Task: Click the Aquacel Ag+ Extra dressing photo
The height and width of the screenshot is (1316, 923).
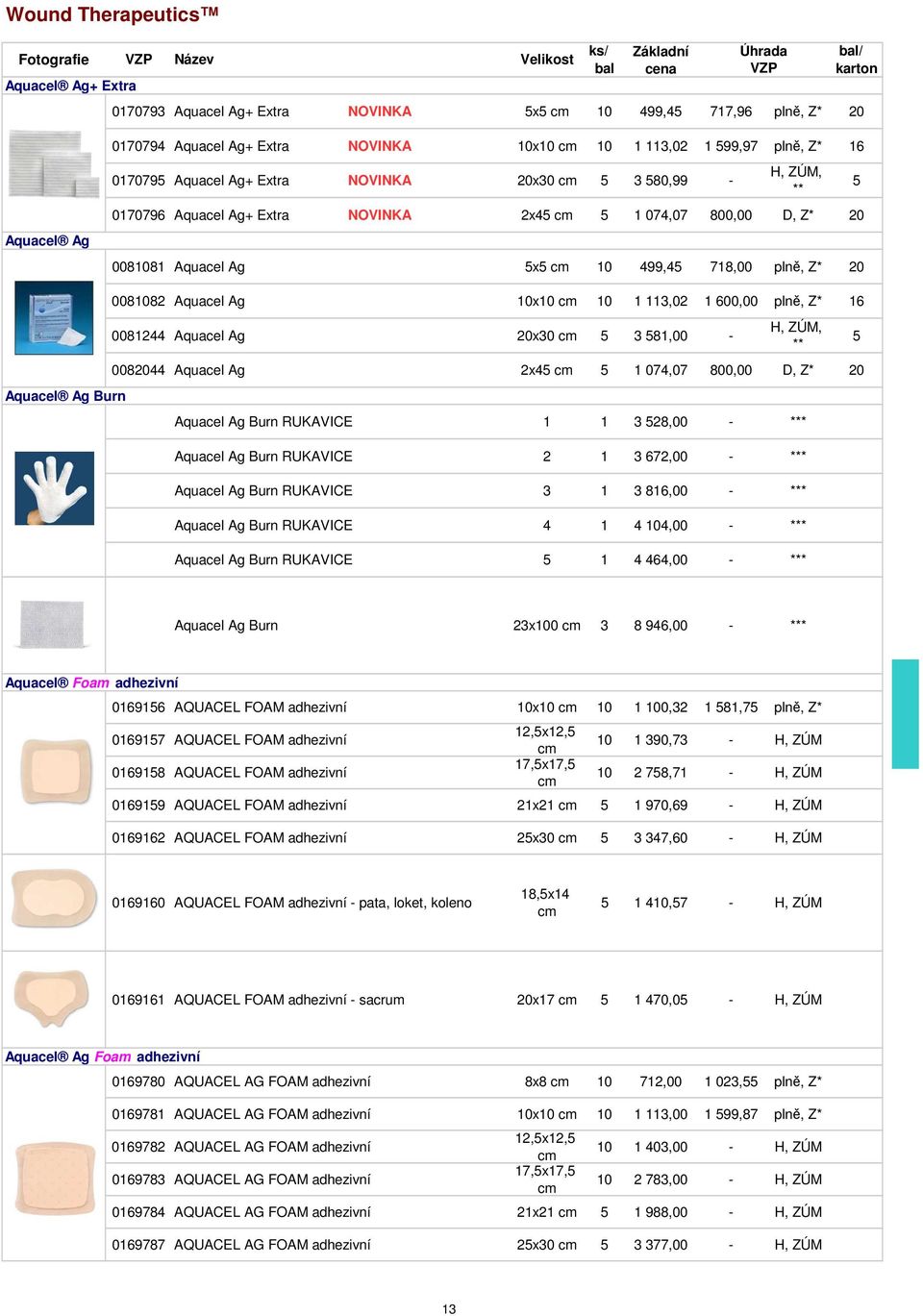Action: coord(54,162)
